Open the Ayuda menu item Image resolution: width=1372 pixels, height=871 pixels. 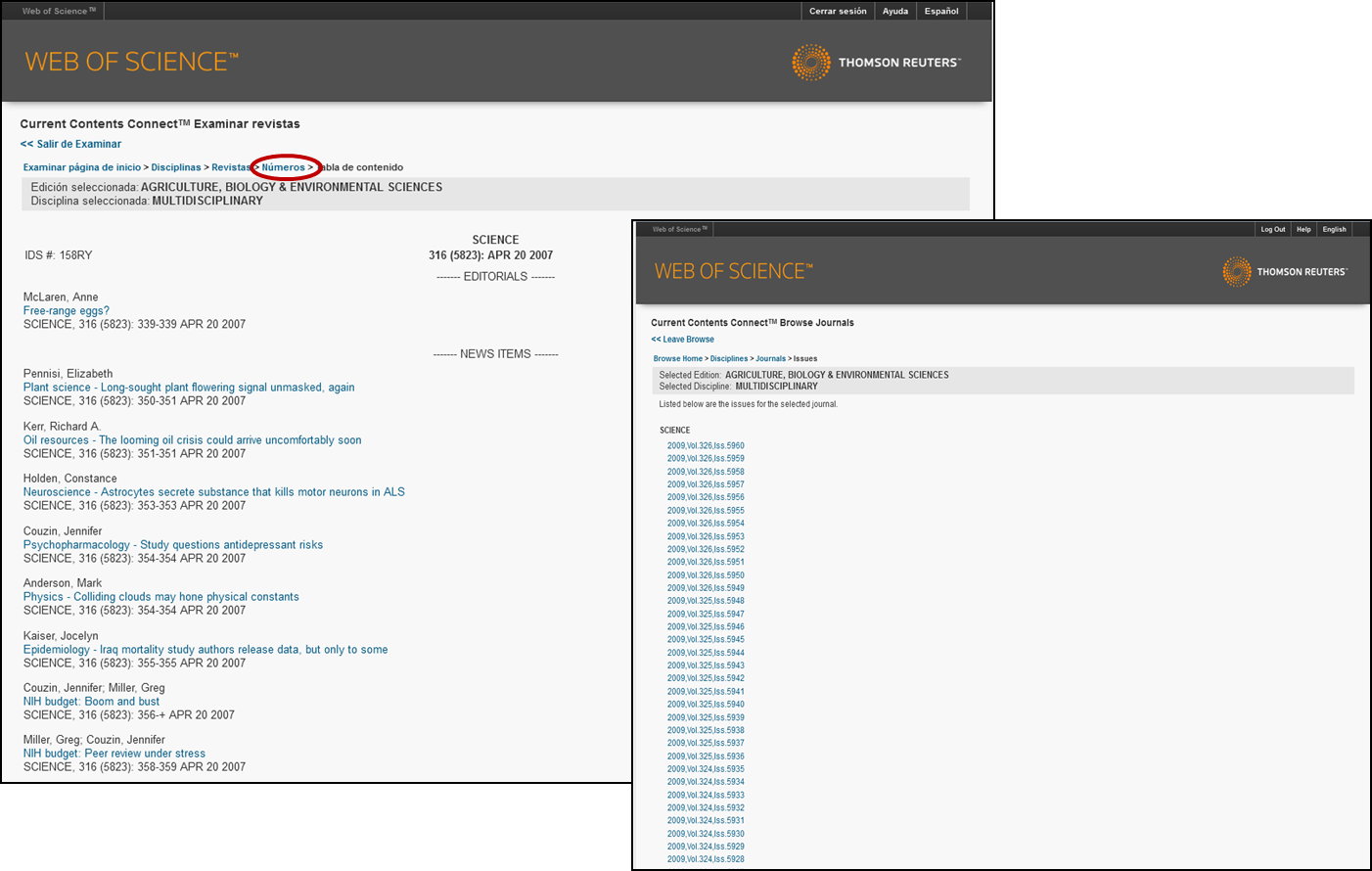(895, 11)
